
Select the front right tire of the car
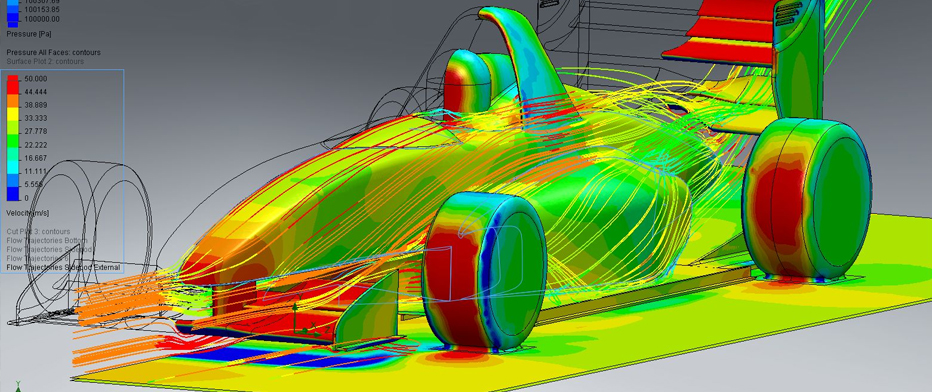(x=484, y=270)
